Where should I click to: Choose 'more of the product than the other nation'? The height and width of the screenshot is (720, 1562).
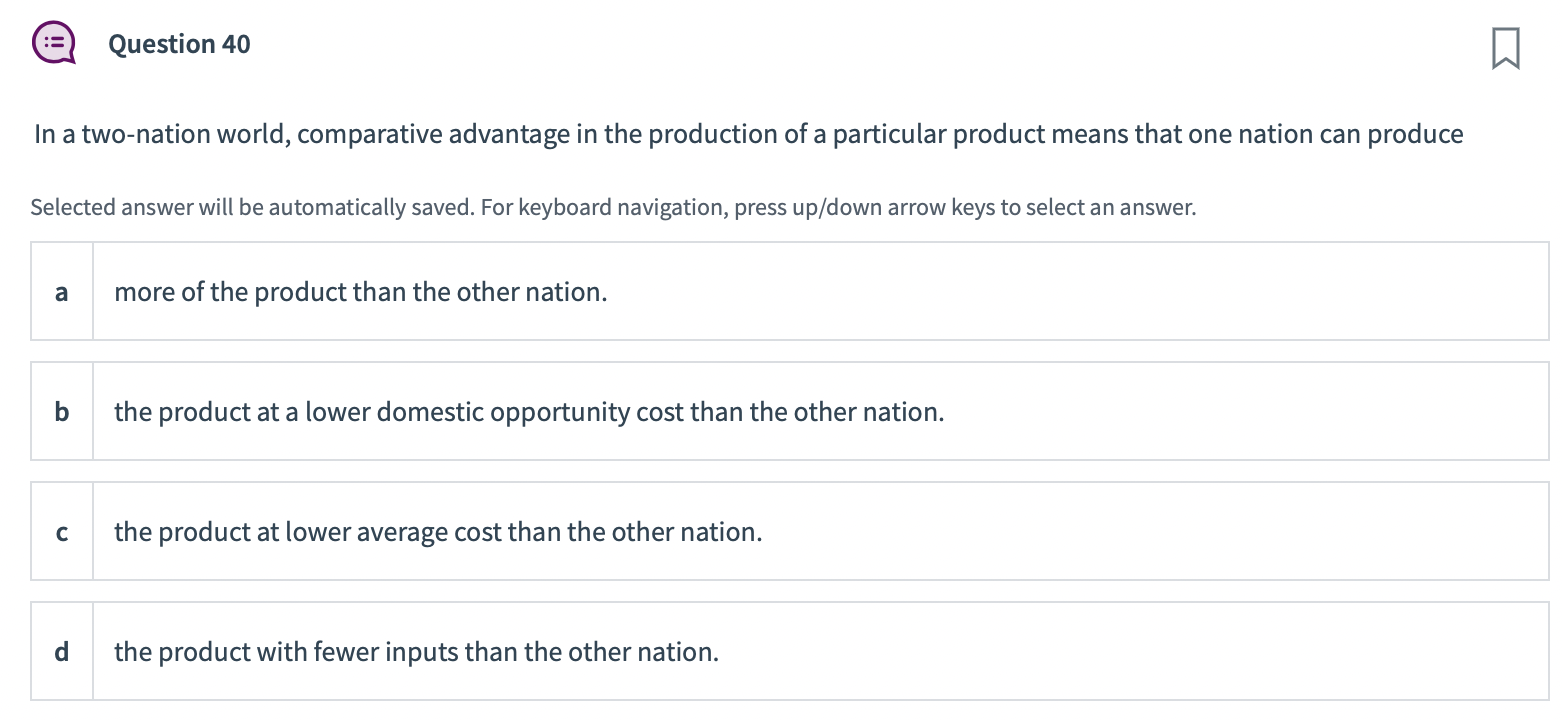[x=360, y=292]
